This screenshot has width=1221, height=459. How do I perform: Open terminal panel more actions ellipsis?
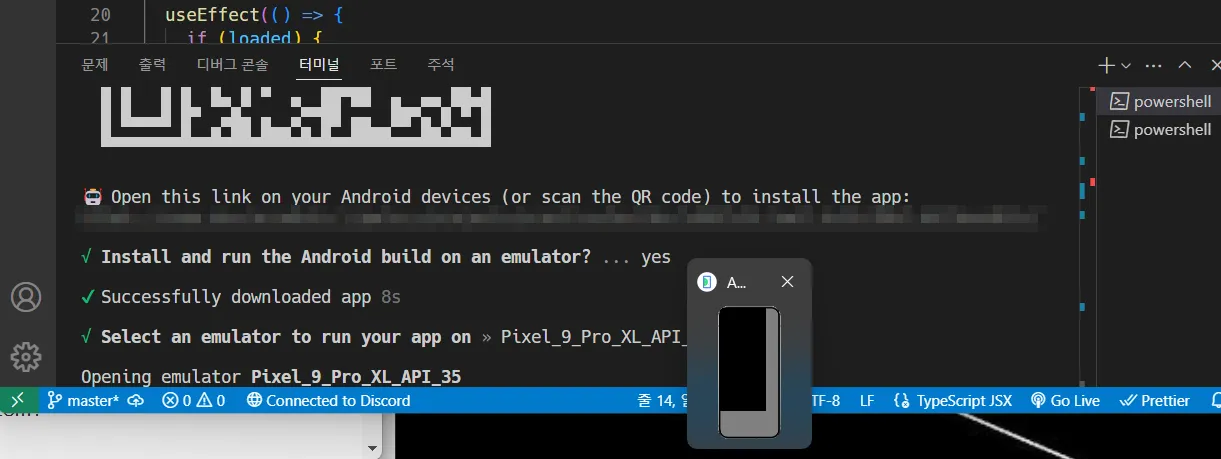[1153, 65]
